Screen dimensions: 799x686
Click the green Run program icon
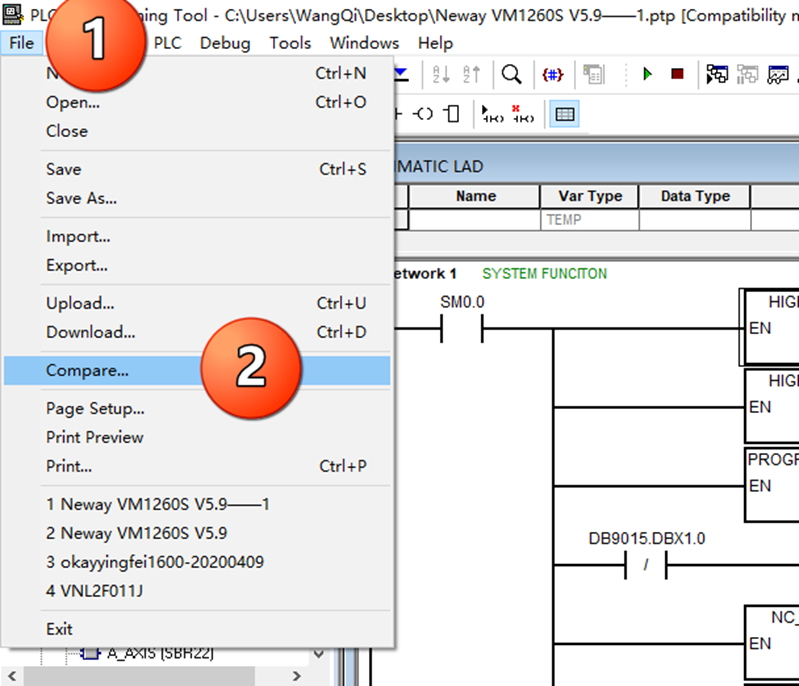coord(647,74)
